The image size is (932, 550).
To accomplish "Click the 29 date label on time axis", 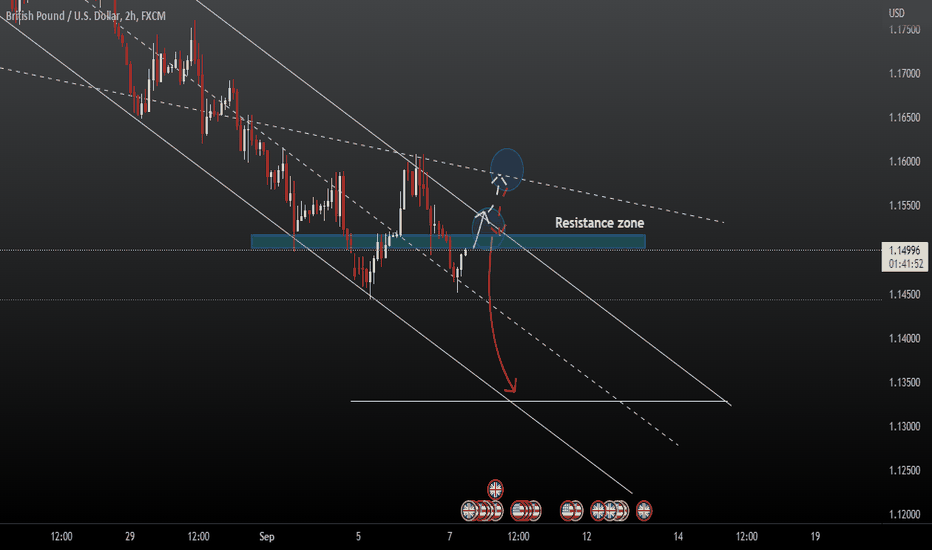I will tap(130, 536).
